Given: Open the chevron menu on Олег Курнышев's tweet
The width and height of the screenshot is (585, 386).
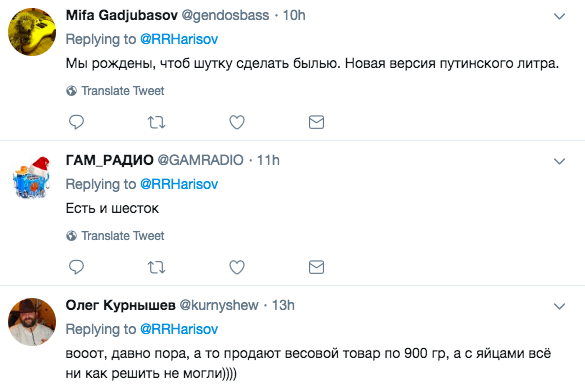Looking at the screenshot, I should 559,306.
